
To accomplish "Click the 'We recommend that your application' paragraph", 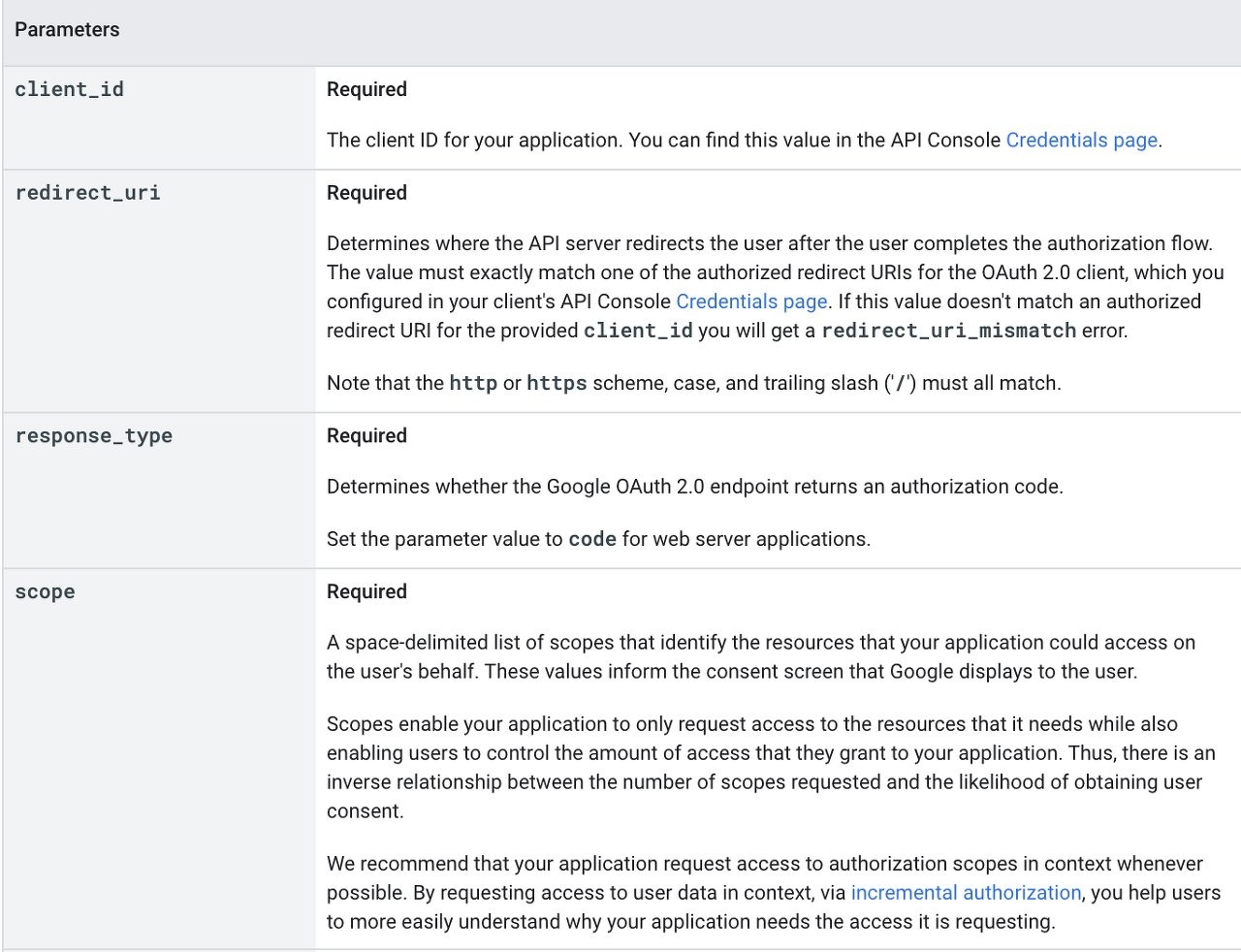I will pyautogui.click(x=772, y=892).
